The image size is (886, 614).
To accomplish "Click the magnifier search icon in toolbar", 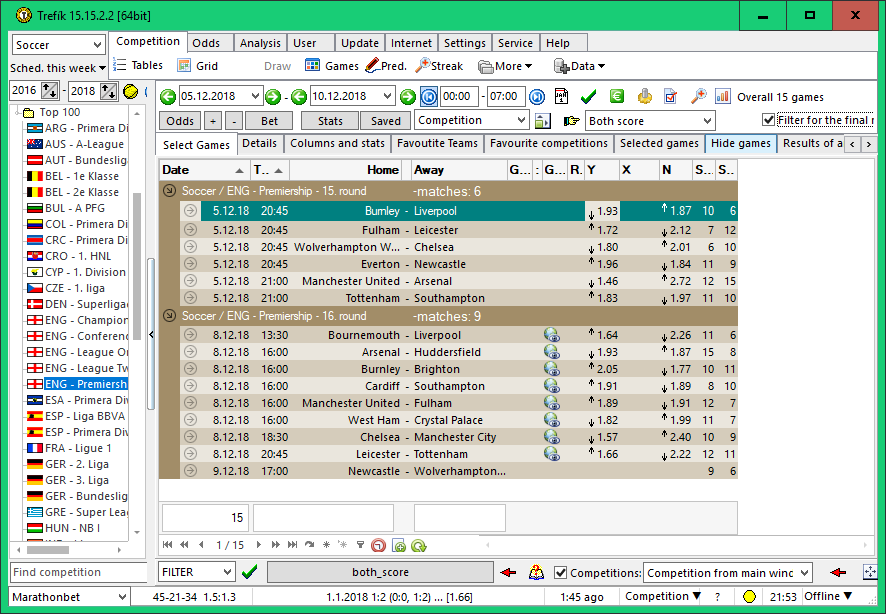I will coord(698,97).
